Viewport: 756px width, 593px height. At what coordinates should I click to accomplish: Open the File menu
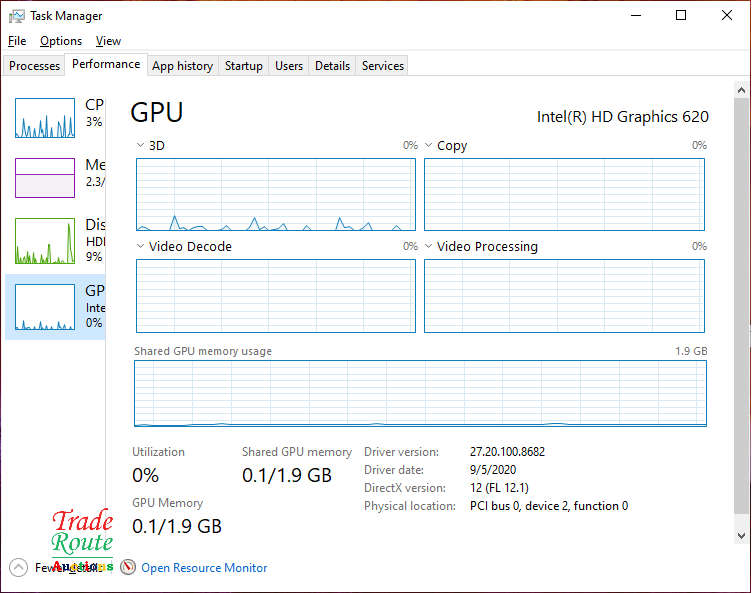click(17, 41)
